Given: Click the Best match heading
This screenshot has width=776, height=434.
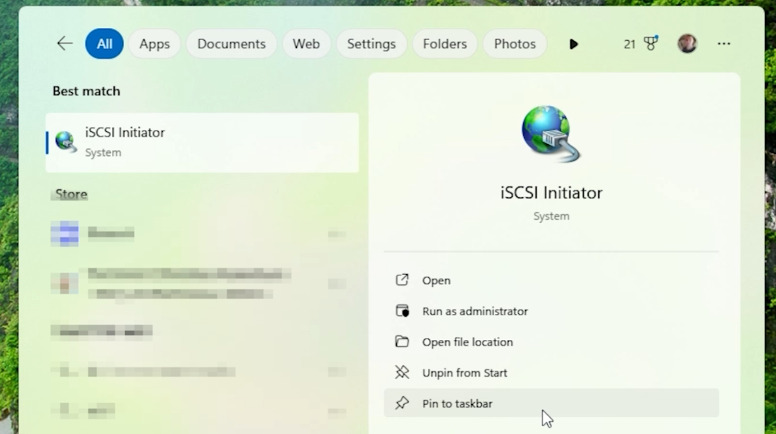Looking at the screenshot, I should (86, 91).
